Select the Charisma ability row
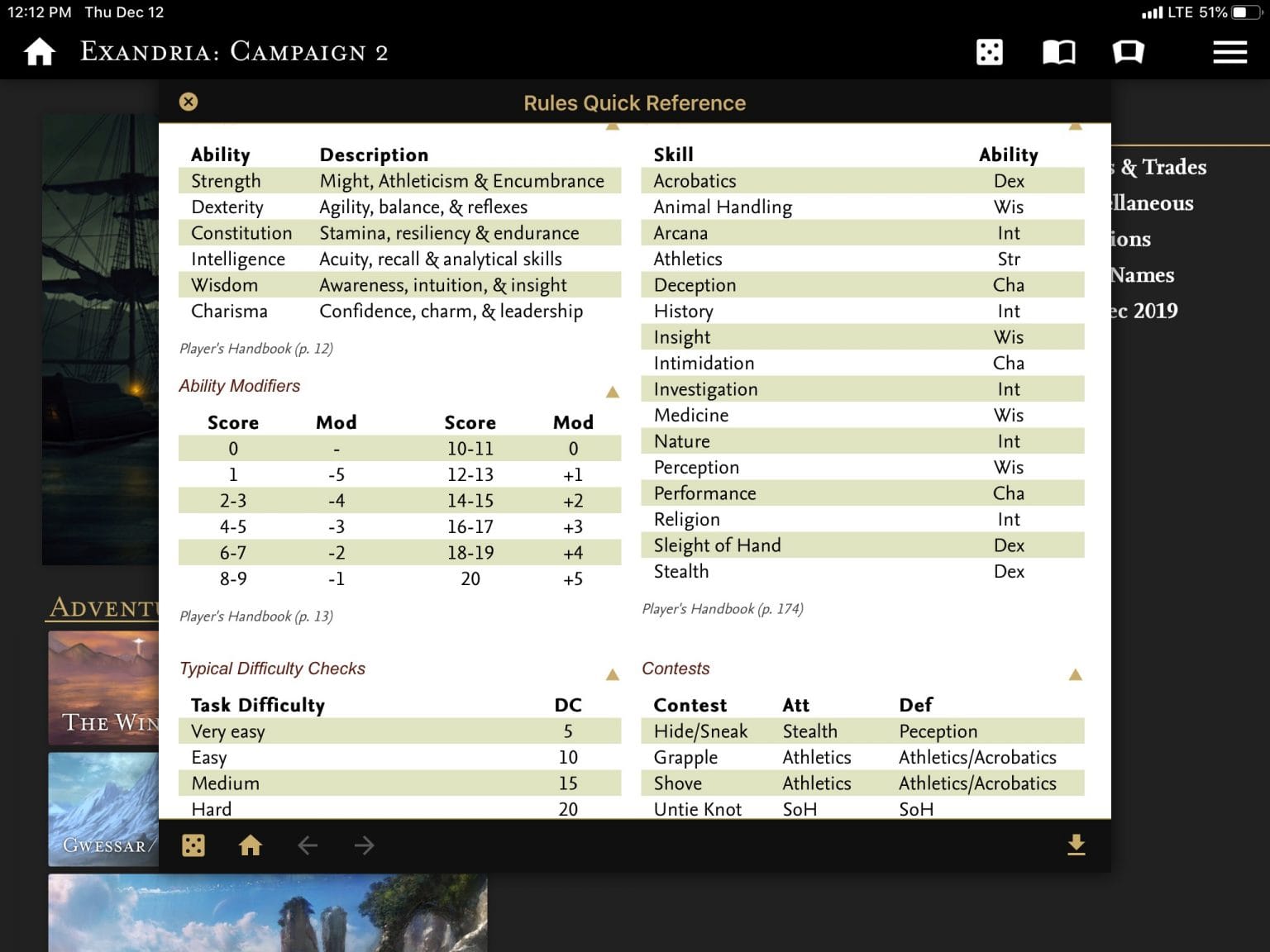 tap(399, 311)
